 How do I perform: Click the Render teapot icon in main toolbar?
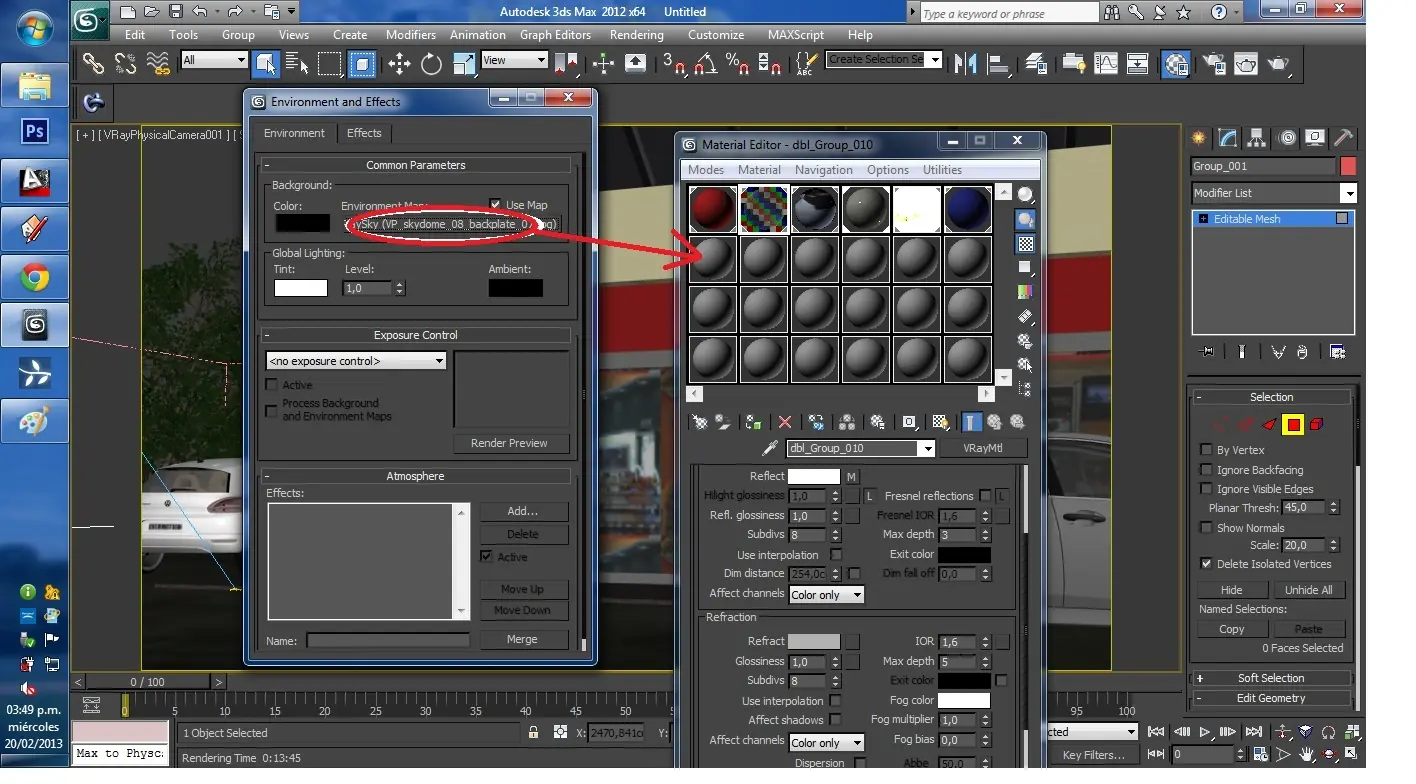click(1278, 64)
